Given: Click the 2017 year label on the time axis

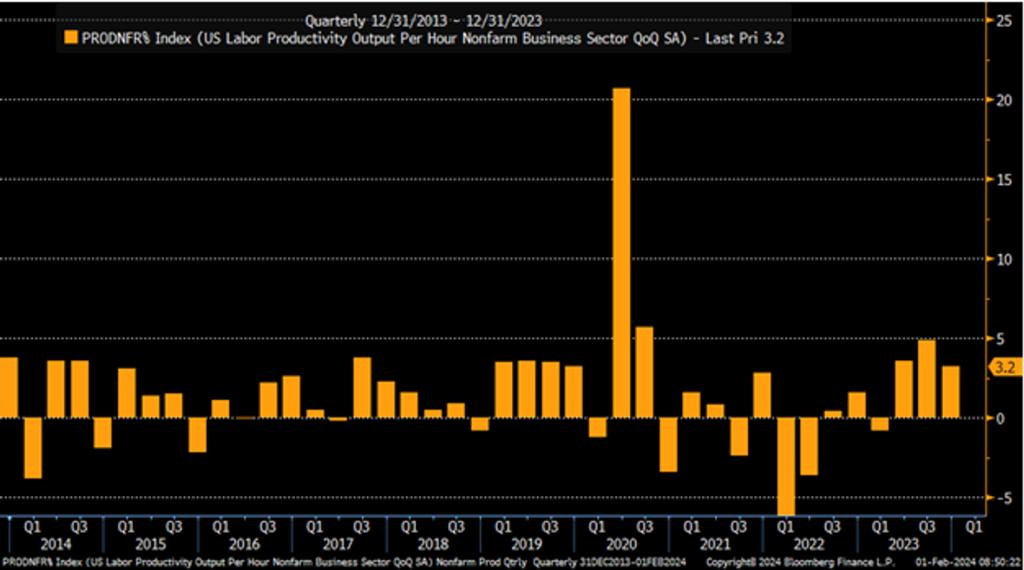Looking at the screenshot, I should (338, 544).
